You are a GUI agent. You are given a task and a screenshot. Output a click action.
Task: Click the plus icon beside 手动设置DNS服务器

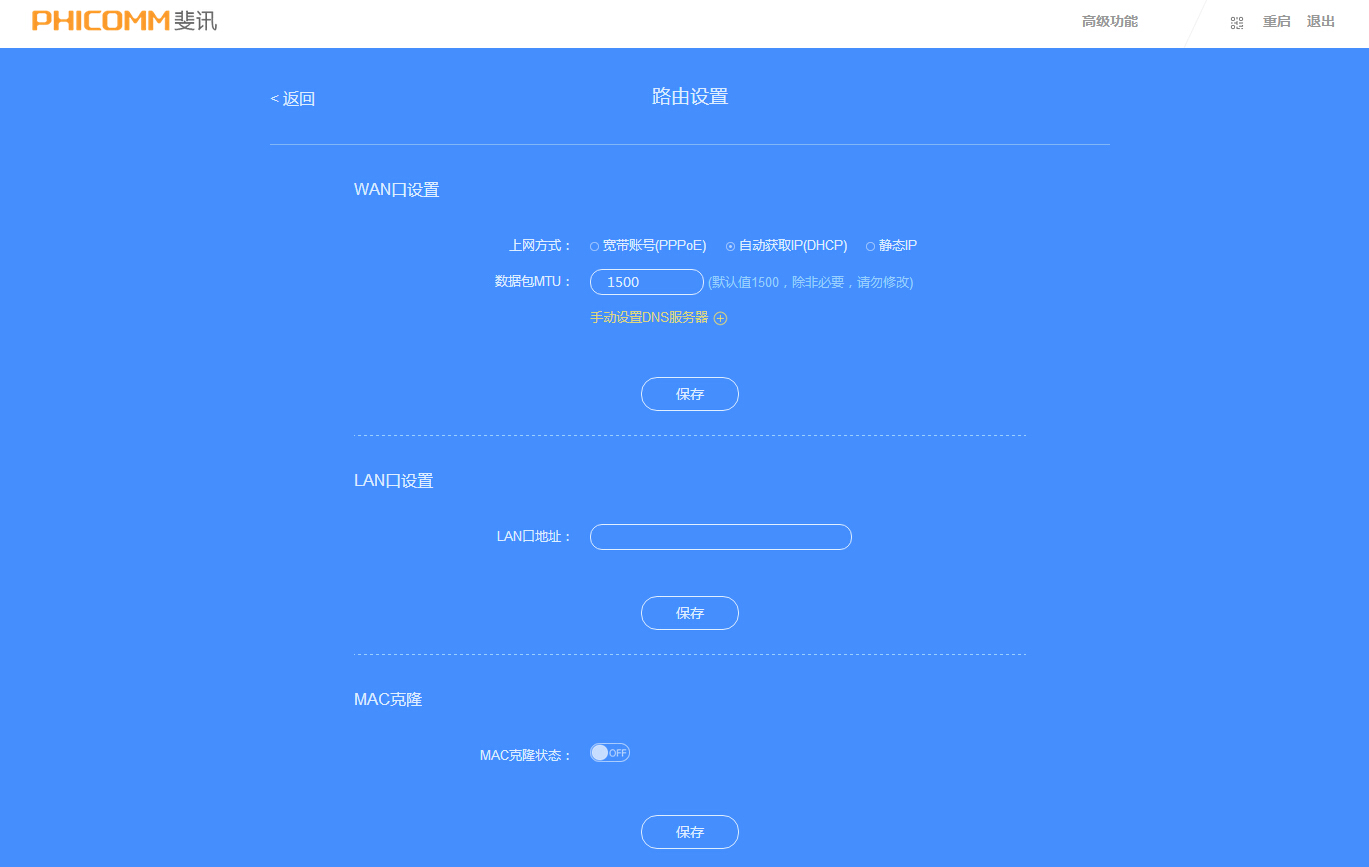coord(721,317)
